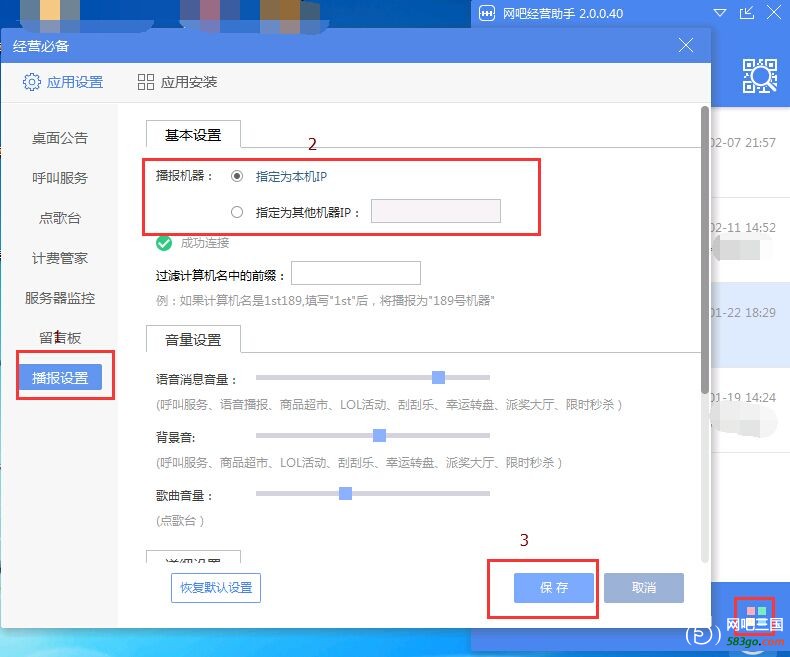Select the 指定为其他机器IP radio button
Screen dimensions: 790x657
click(237, 212)
